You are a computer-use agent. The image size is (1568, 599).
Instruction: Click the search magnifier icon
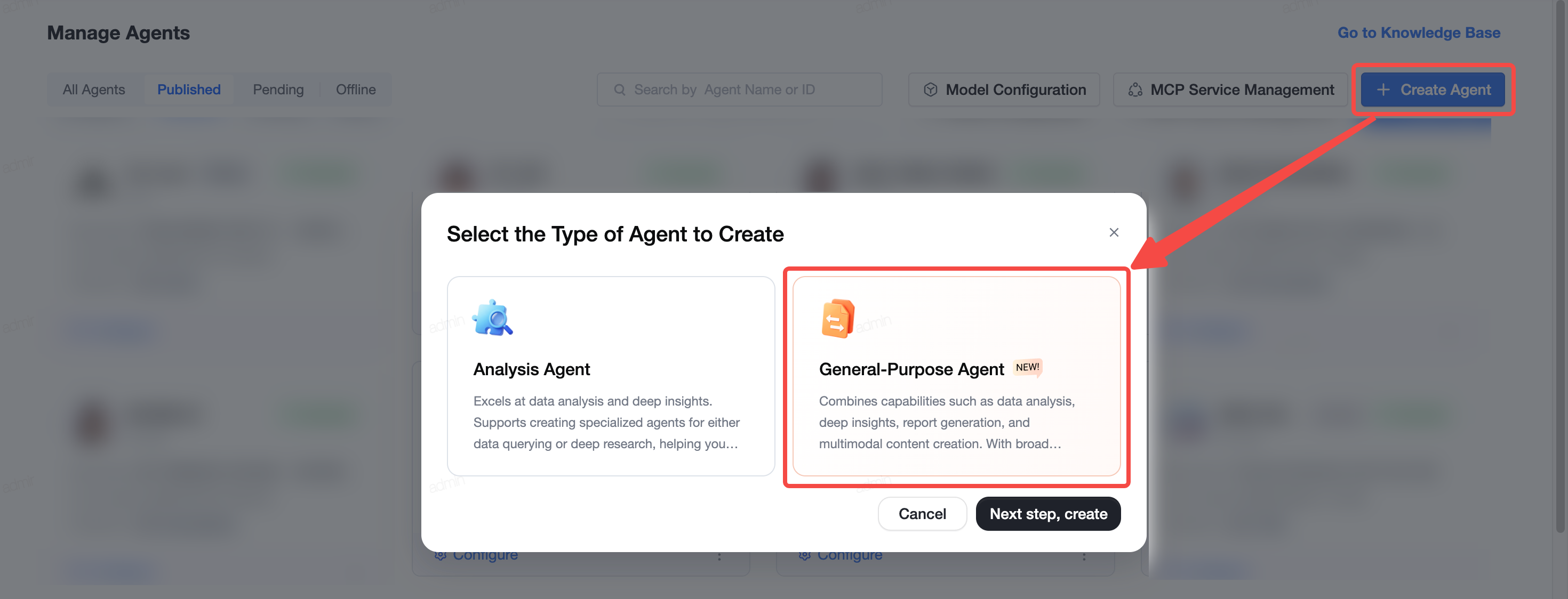[x=620, y=90]
